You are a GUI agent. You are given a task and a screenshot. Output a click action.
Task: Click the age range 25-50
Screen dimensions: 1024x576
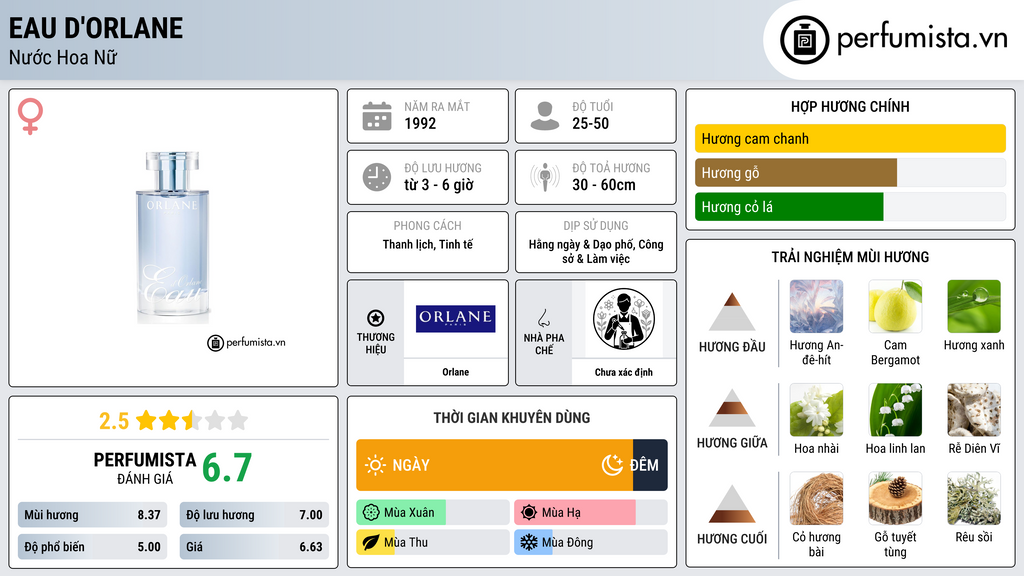[x=590, y=123]
